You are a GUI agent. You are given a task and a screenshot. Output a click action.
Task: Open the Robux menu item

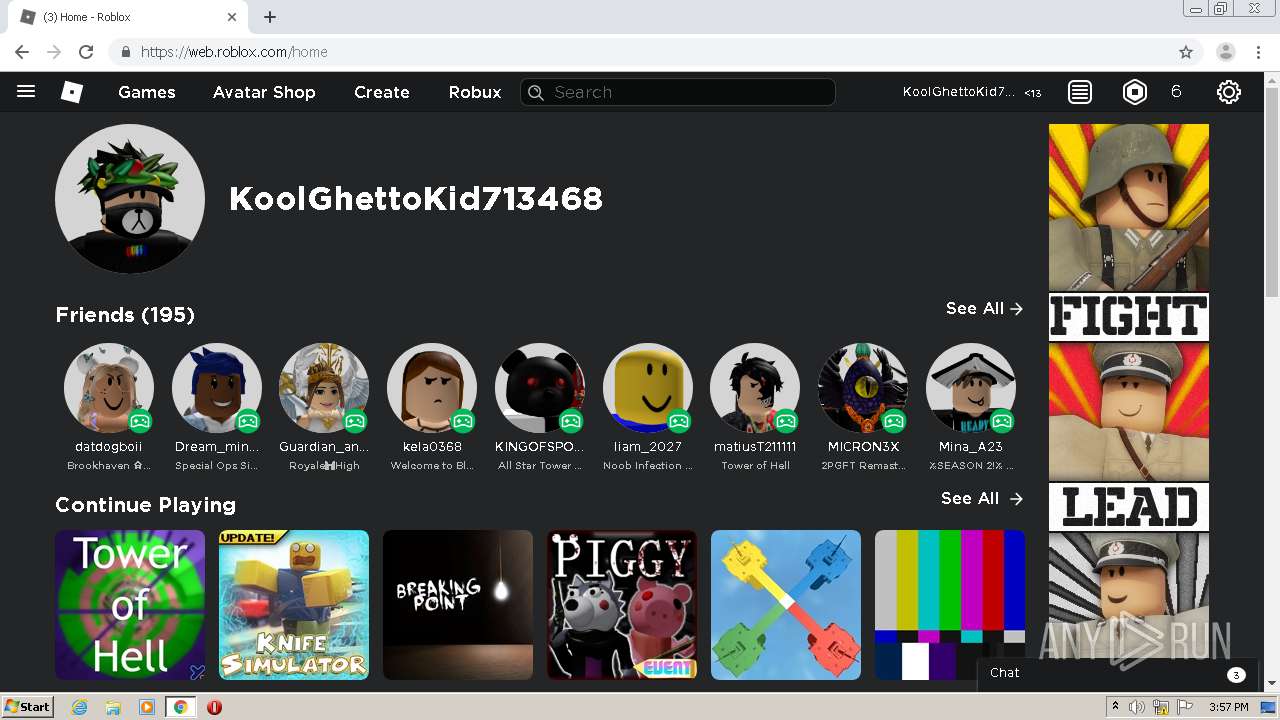[x=475, y=92]
